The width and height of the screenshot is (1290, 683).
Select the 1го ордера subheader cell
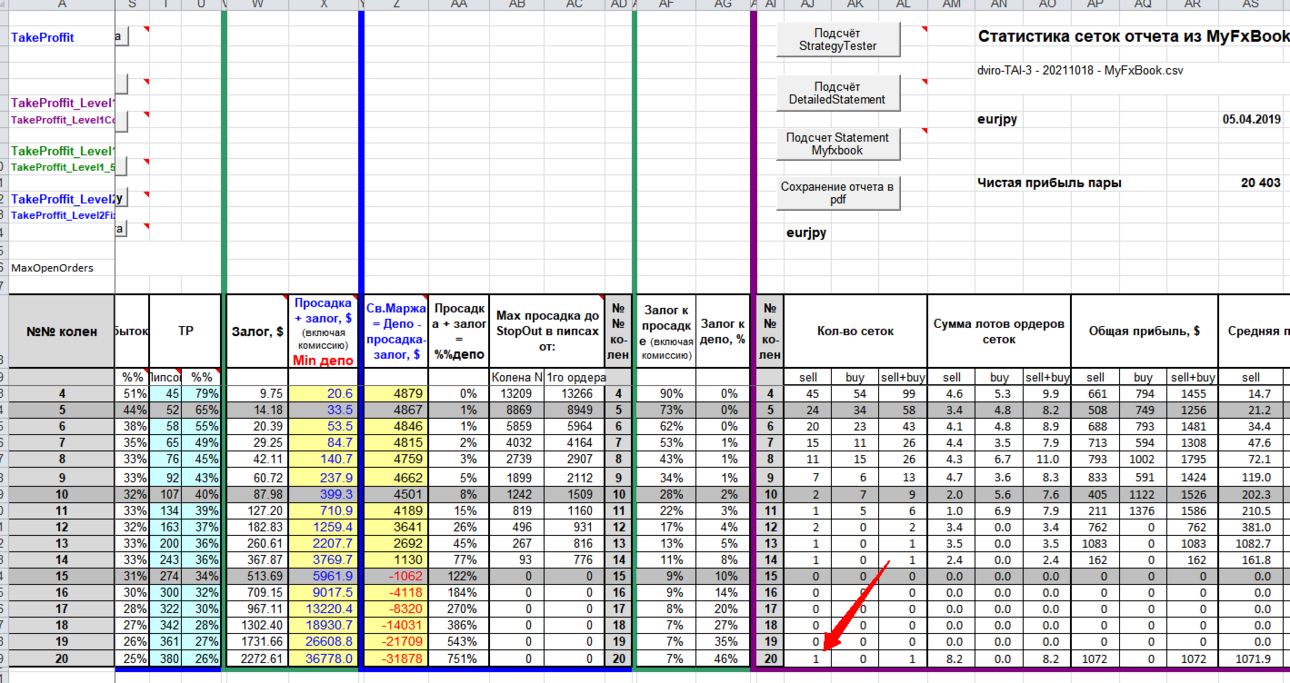(575, 378)
